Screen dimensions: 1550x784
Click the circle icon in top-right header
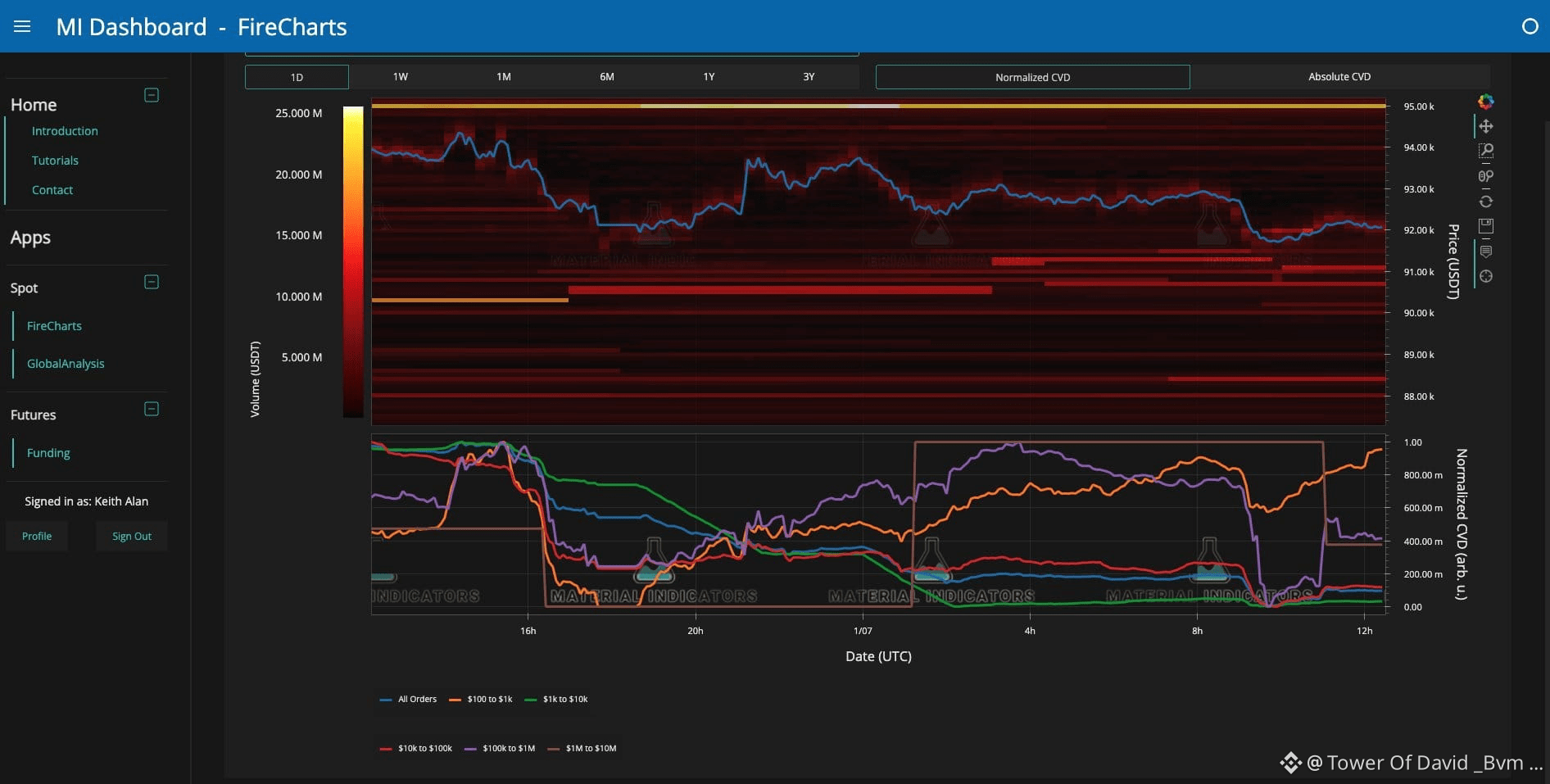pos(1530,26)
